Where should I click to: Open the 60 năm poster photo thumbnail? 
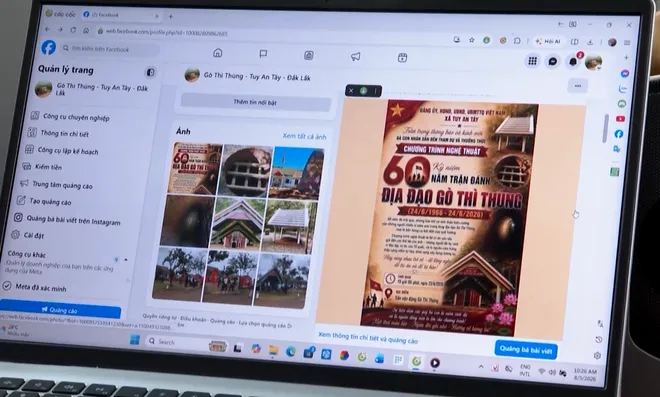(194, 168)
